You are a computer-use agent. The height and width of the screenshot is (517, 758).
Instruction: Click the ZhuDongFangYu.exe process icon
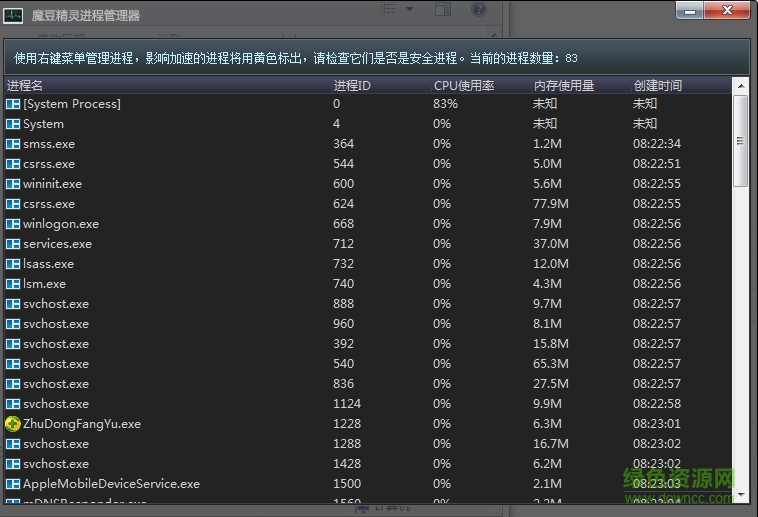pyautogui.click(x=13, y=424)
